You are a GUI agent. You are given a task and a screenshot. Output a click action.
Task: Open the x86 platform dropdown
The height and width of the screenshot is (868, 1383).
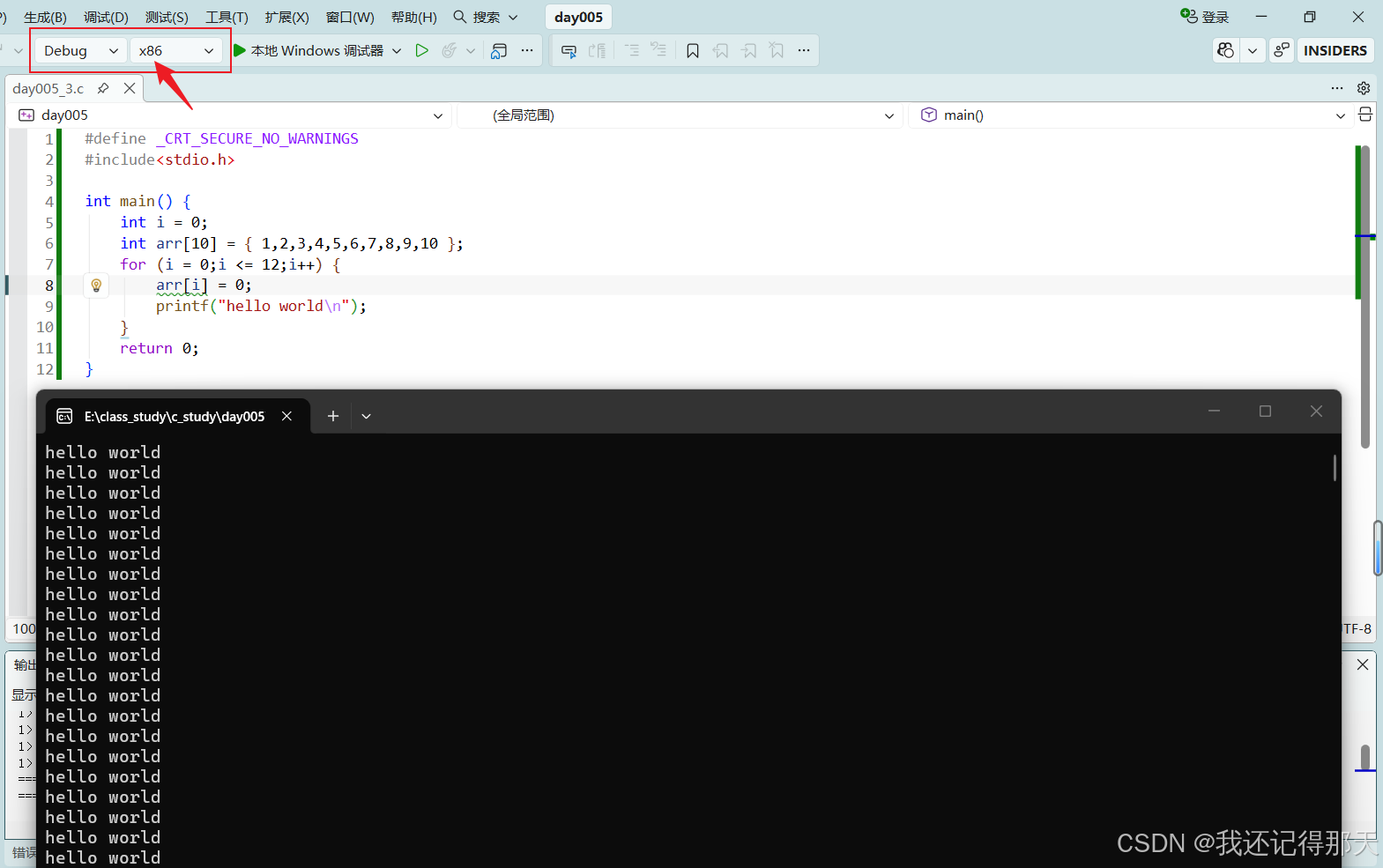pyautogui.click(x=175, y=50)
